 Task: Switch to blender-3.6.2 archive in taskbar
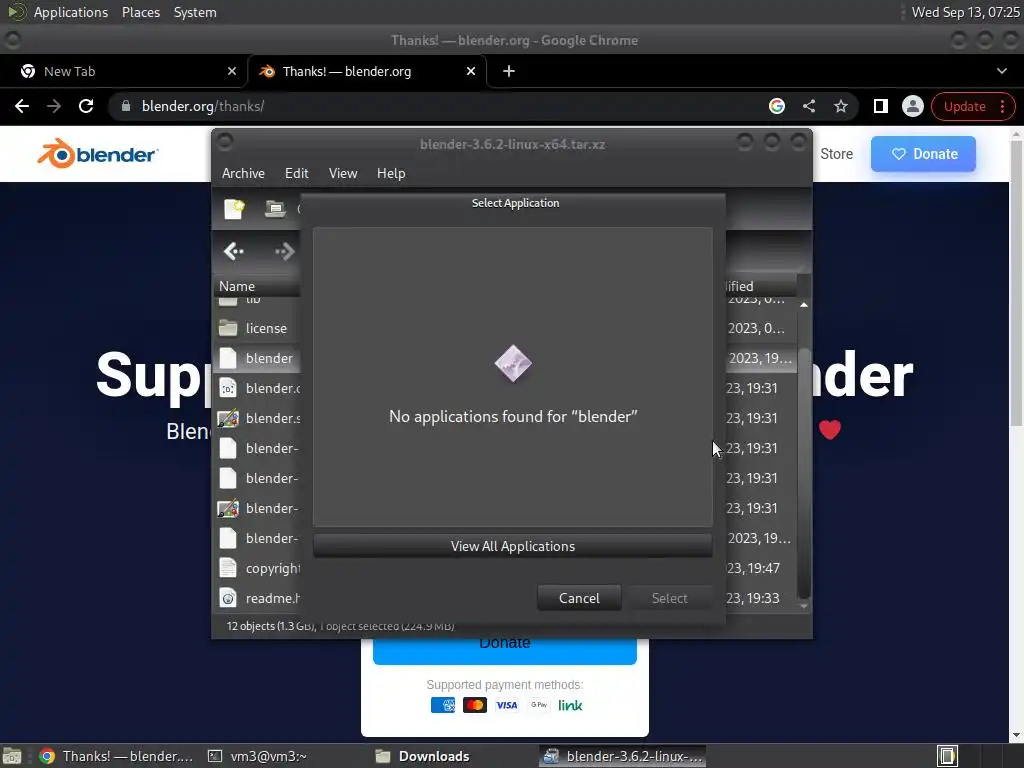[x=622, y=756]
